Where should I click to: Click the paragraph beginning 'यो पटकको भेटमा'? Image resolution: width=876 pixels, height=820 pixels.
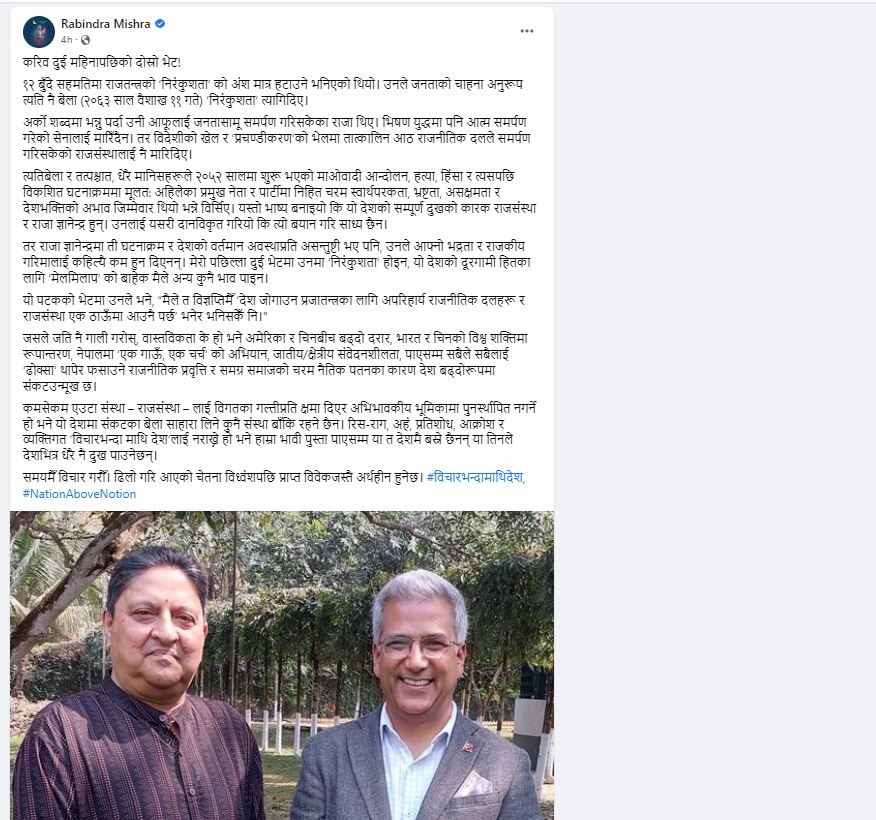pos(274,308)
